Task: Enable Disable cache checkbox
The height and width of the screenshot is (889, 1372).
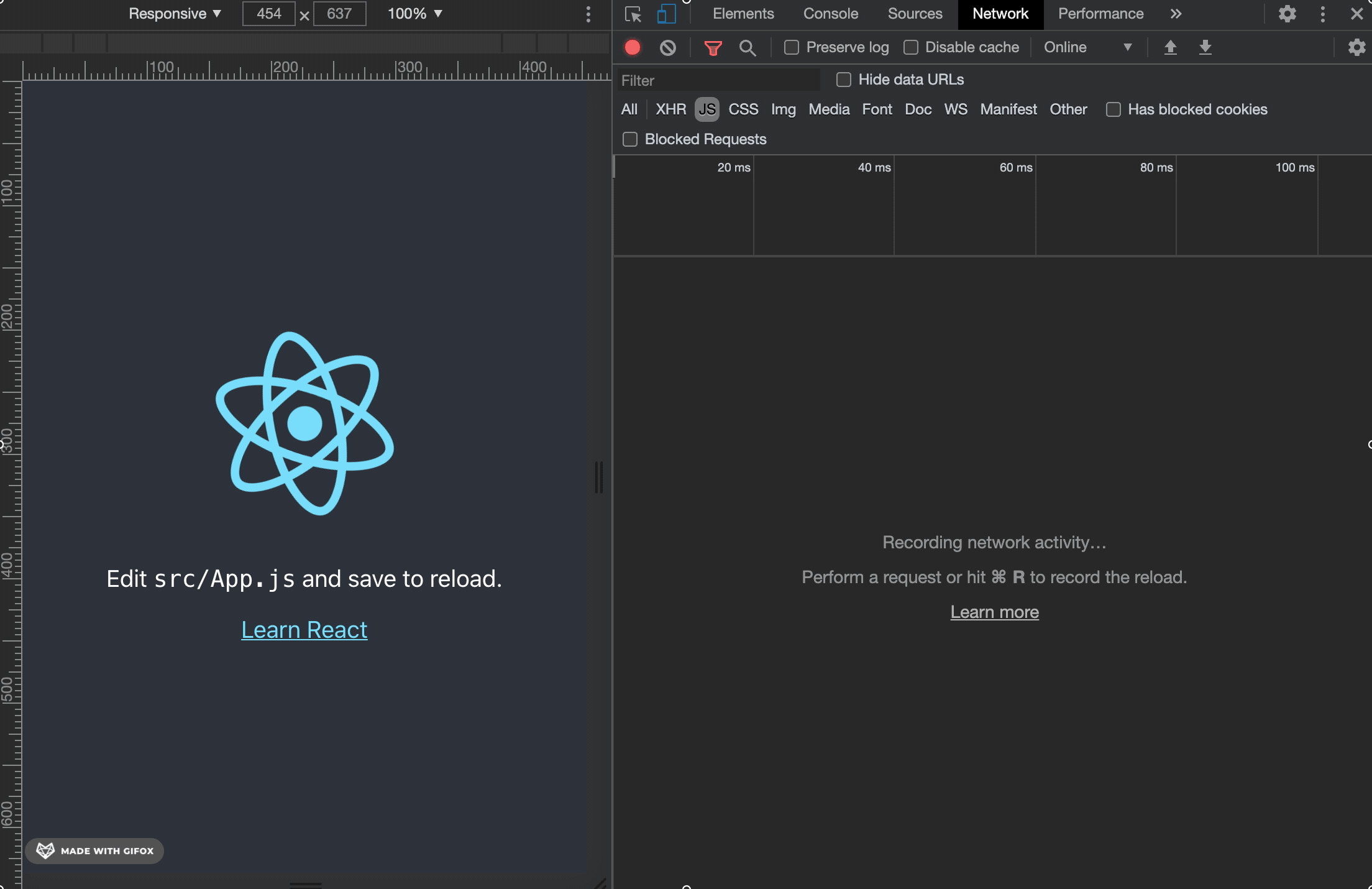Action: tap(910, 47)
